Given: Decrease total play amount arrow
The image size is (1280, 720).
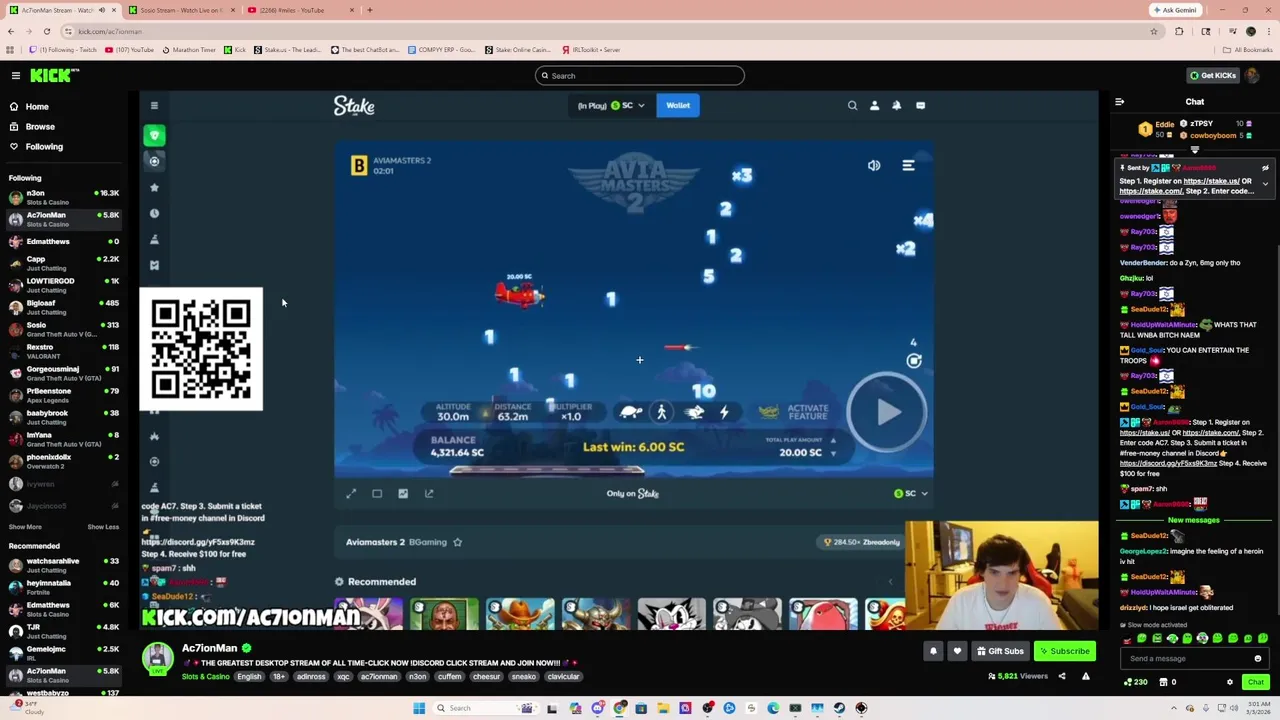Looking at the screenshot, I should (833, 453).
